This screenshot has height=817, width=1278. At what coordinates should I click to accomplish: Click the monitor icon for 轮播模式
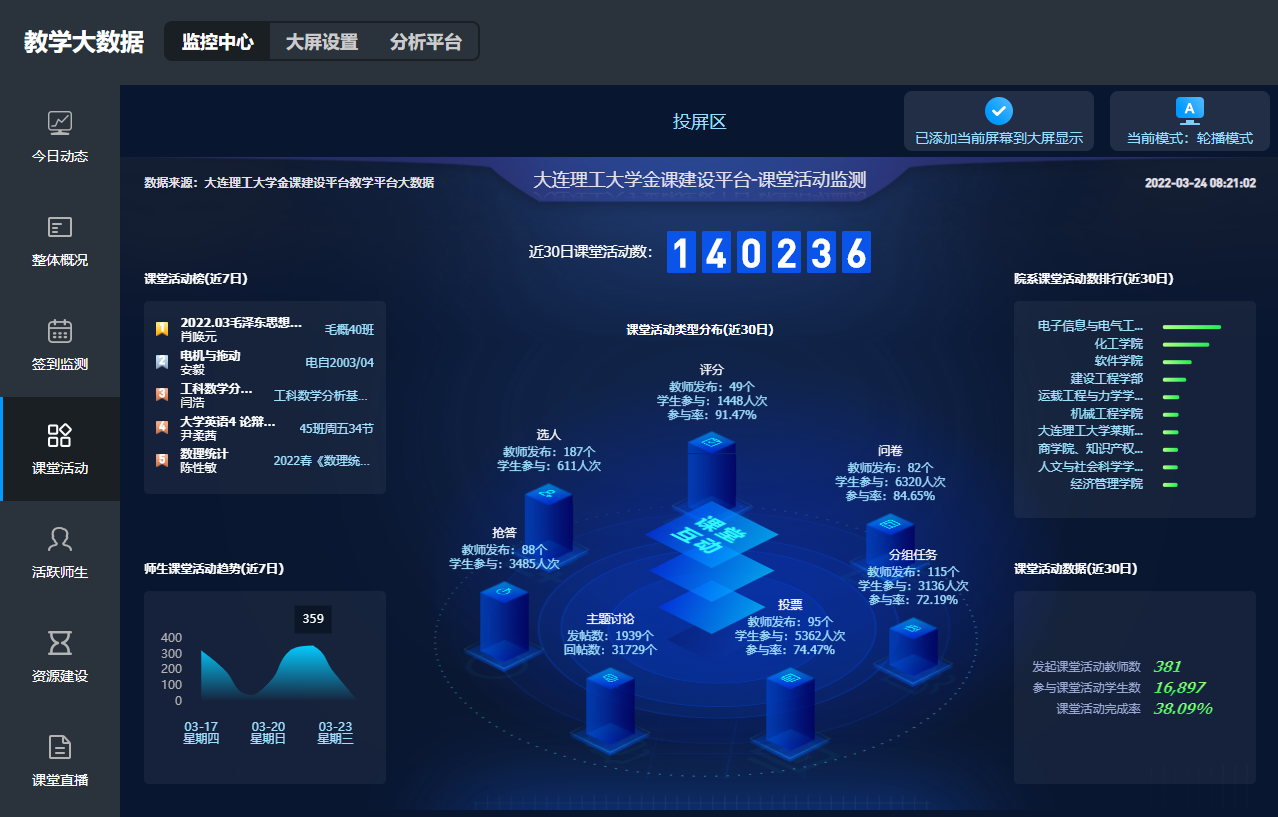tap(1189, 109)
